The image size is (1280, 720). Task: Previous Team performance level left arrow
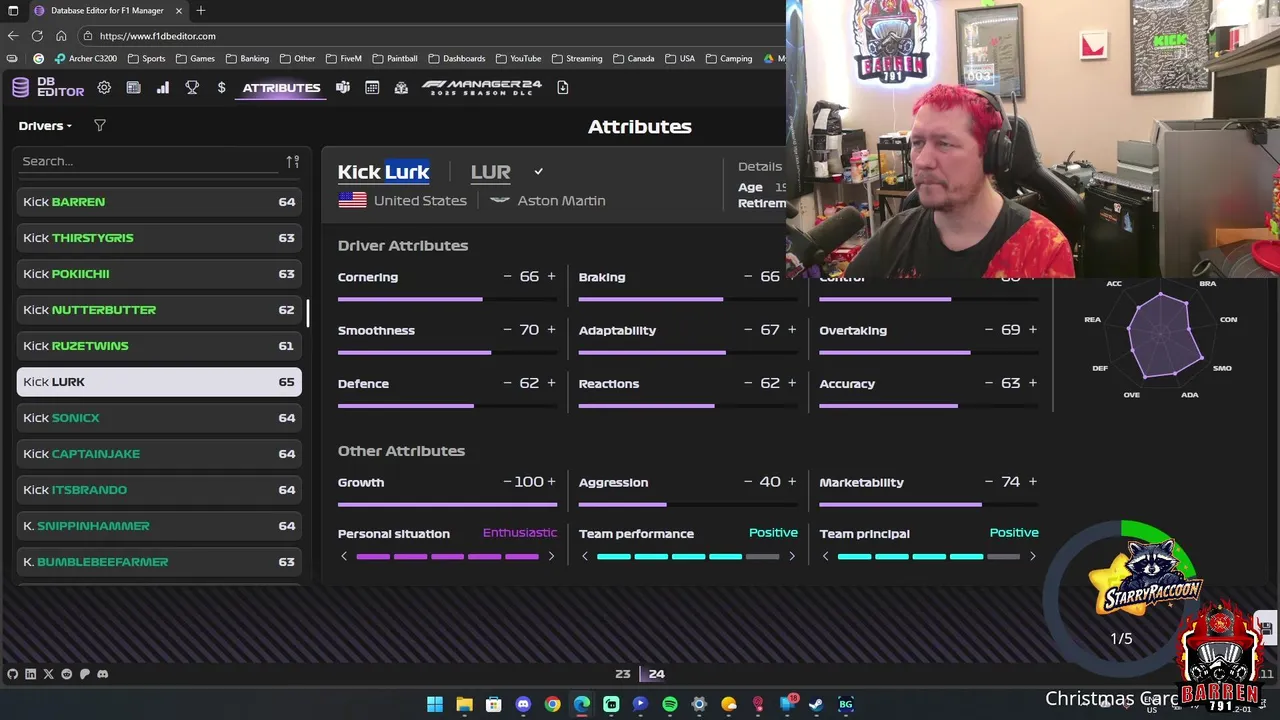pos(585,556)
